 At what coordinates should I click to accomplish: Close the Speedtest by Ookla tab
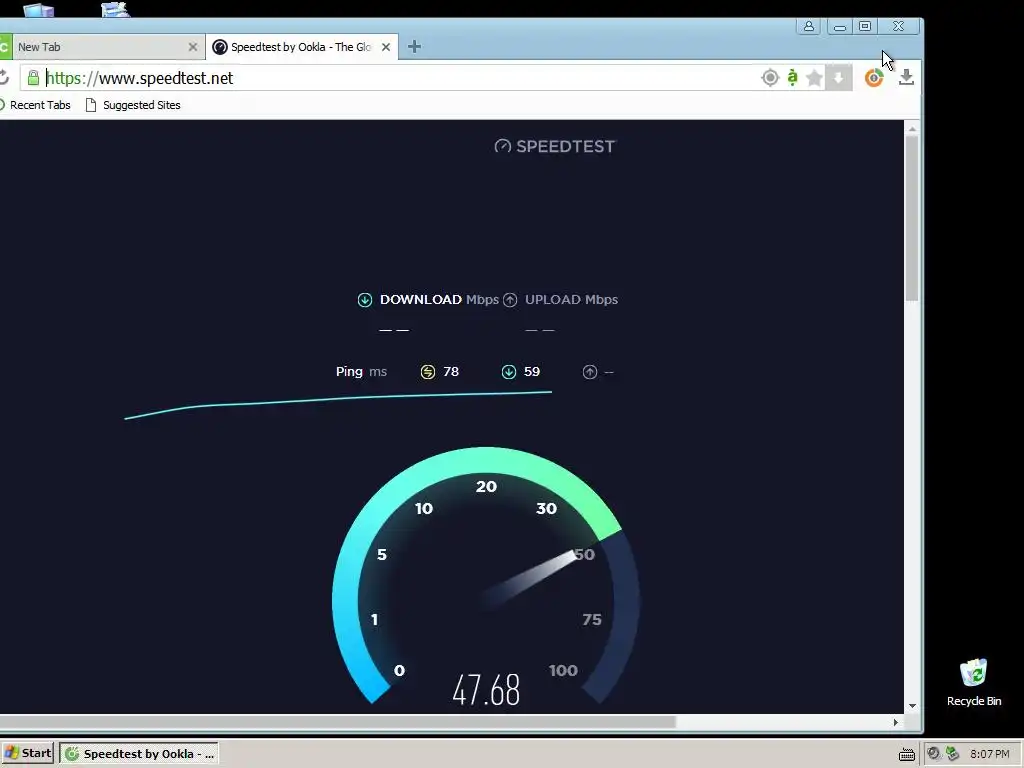click(x=386, y=47)
